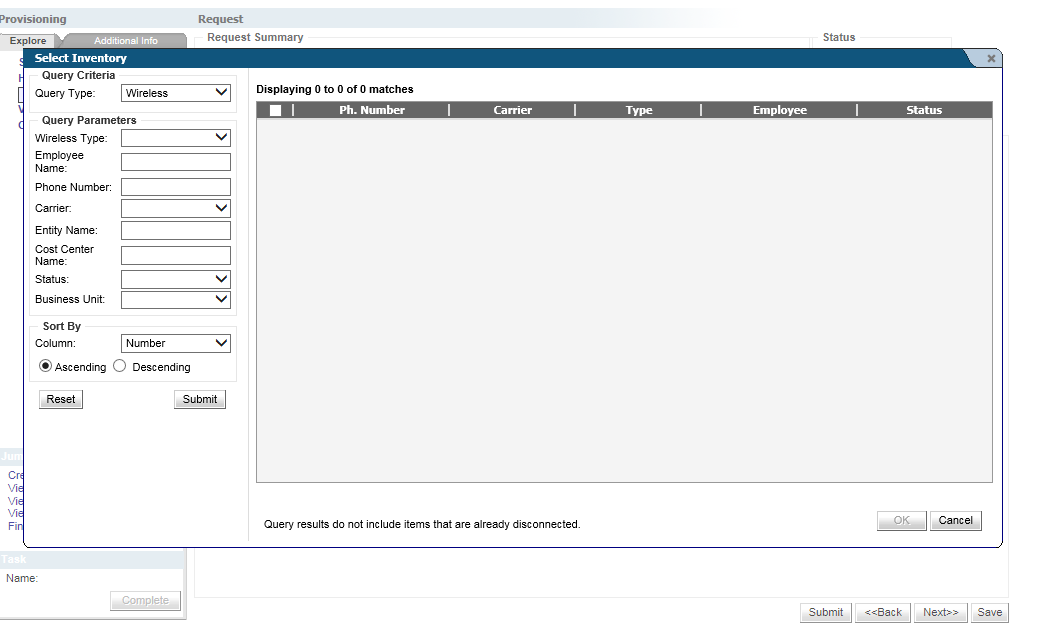
Task: Open the Business Unit dropdown
Action: pos(175,299)
